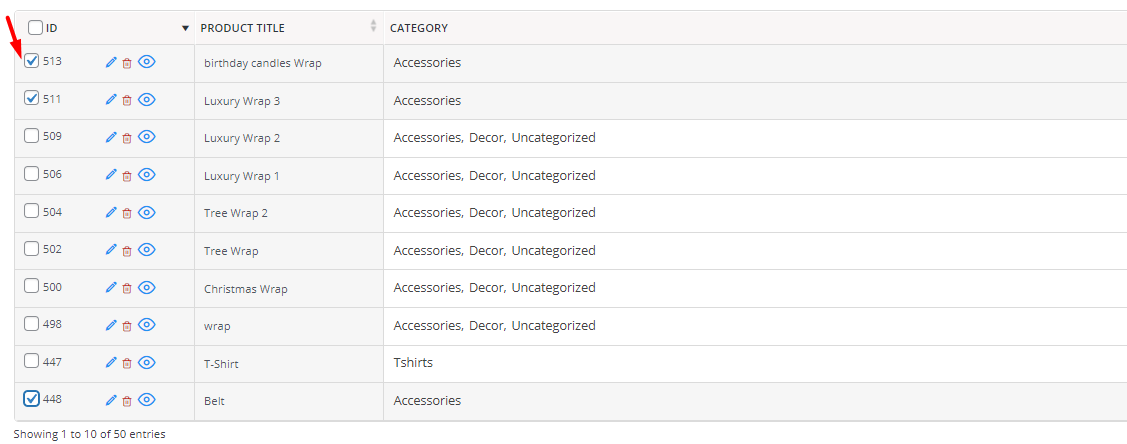Uncheck the checkbox for ID 513
This screenshot has height=444, width=1127.
click(32, 61)
